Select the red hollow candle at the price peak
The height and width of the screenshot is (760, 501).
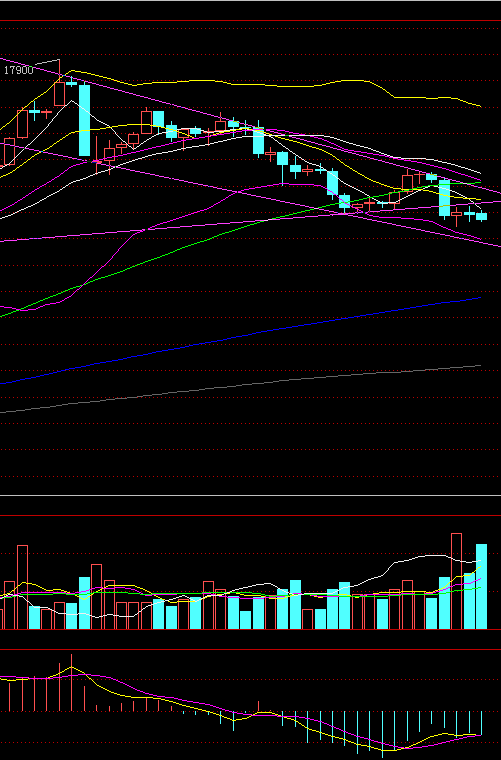(x=59, y=94)
